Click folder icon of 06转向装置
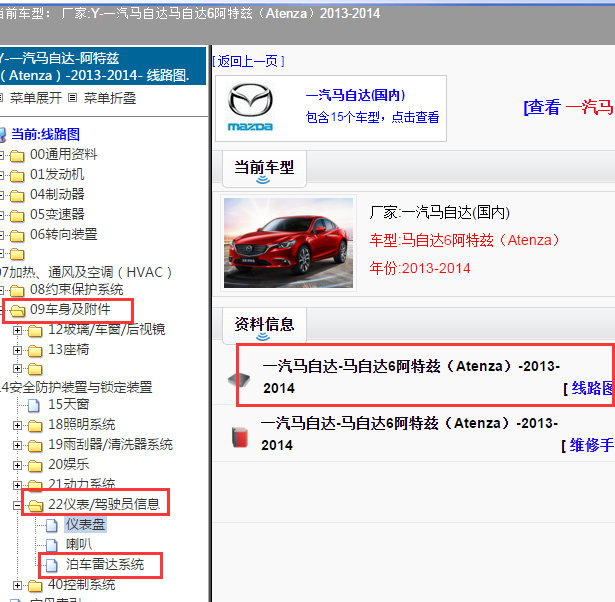Screen dimensions: 615x602 point(17,235)
